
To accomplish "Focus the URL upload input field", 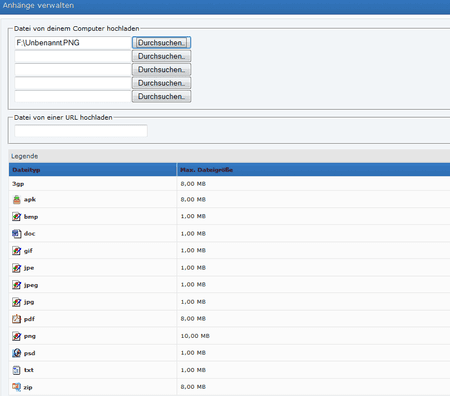I will pos(81,131).
